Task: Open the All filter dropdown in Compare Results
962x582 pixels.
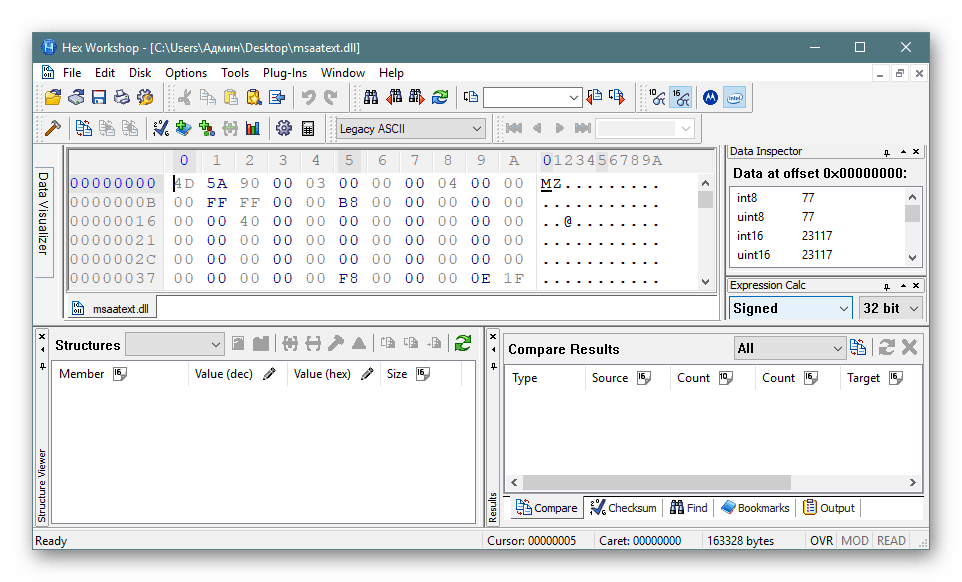Action: pyautogui.click(x=790, y=348)
